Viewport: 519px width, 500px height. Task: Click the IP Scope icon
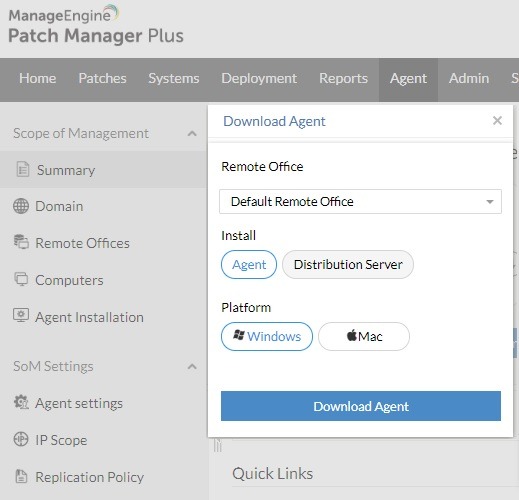pos(21,439)
